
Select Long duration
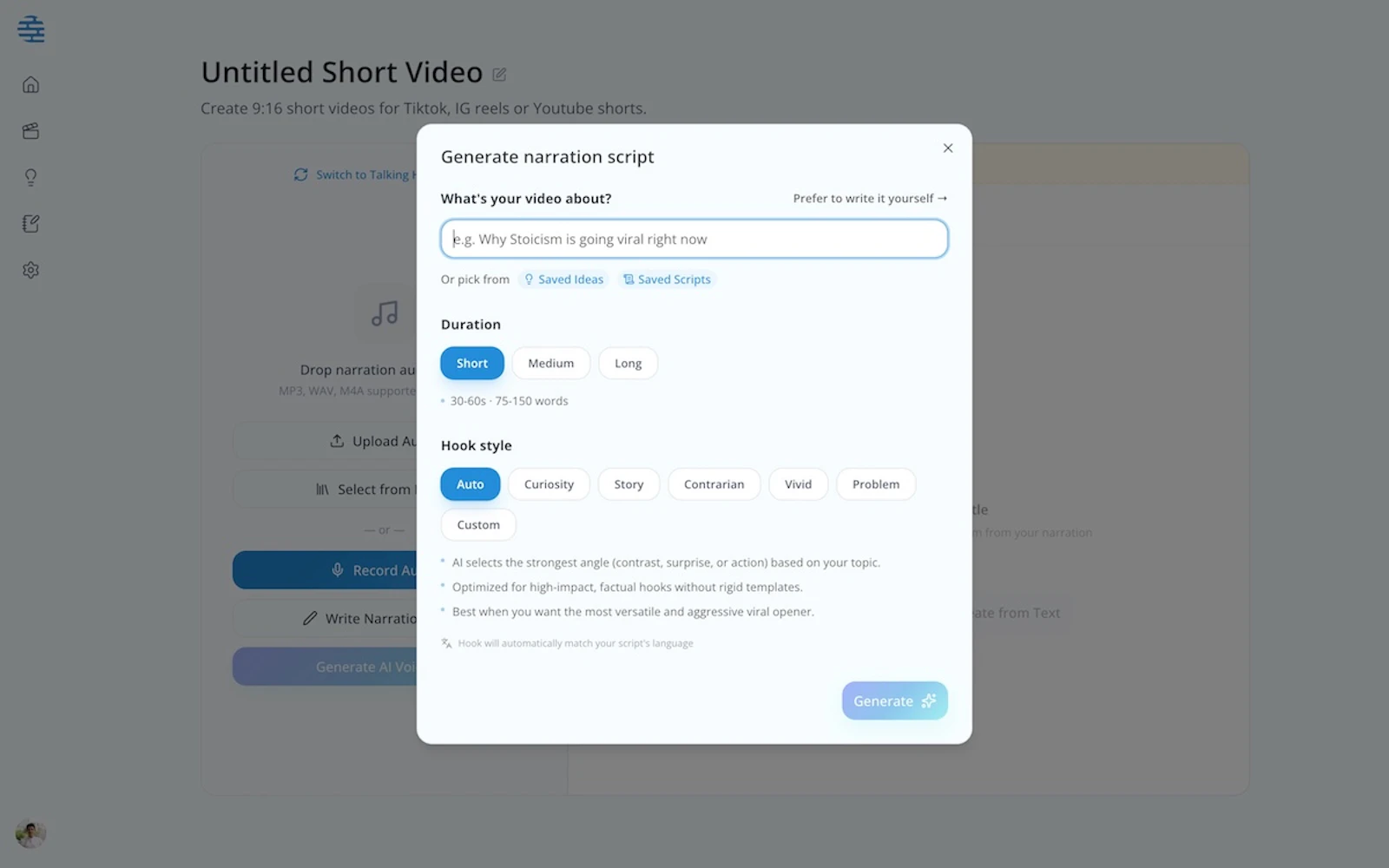pyautogui.click(x=628, y=363)
